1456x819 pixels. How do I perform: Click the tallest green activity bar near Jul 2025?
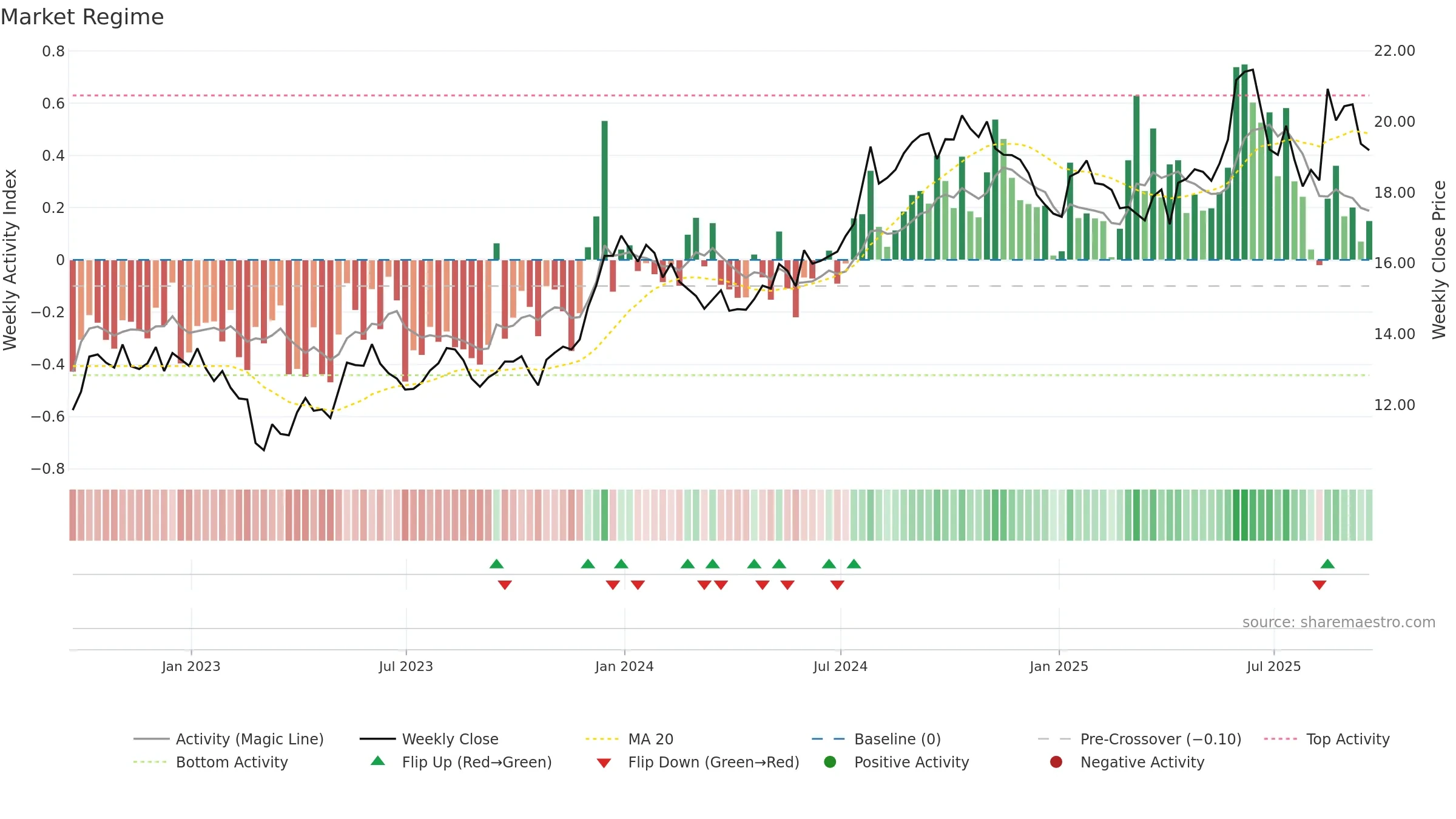1244,162
